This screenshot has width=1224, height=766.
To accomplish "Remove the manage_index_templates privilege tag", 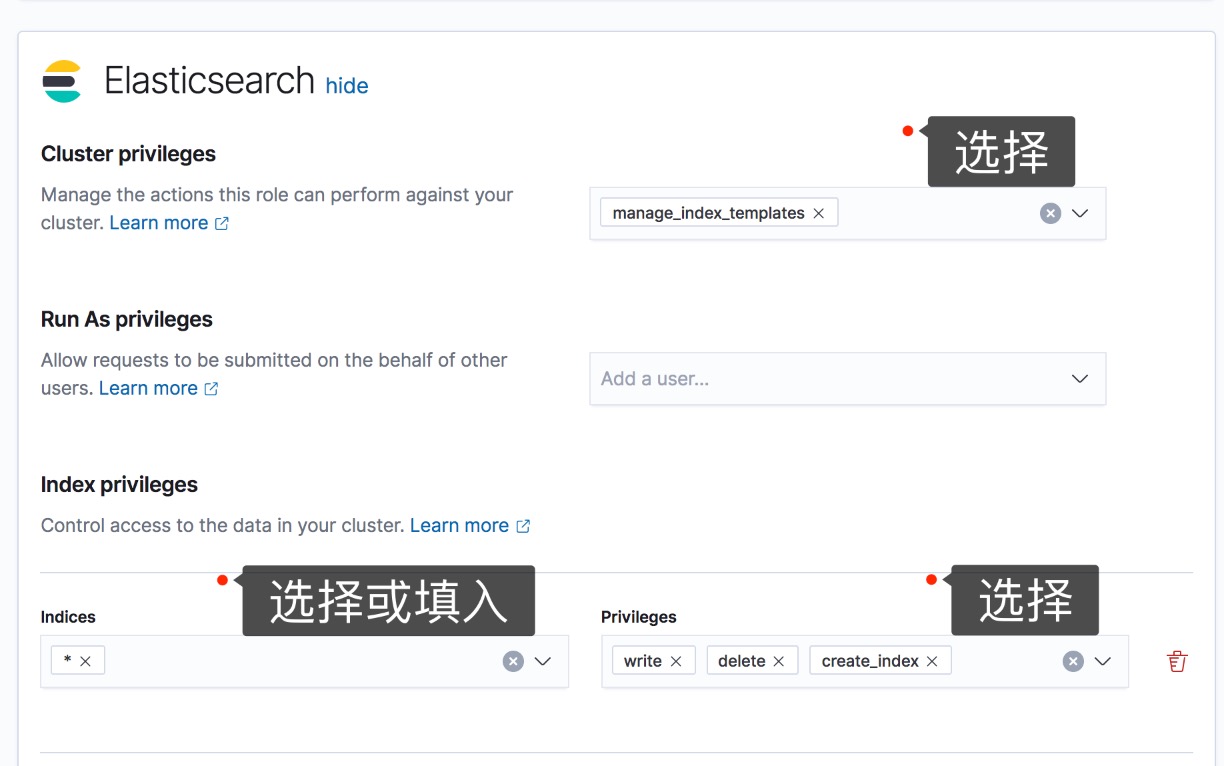I will [818, 213].
